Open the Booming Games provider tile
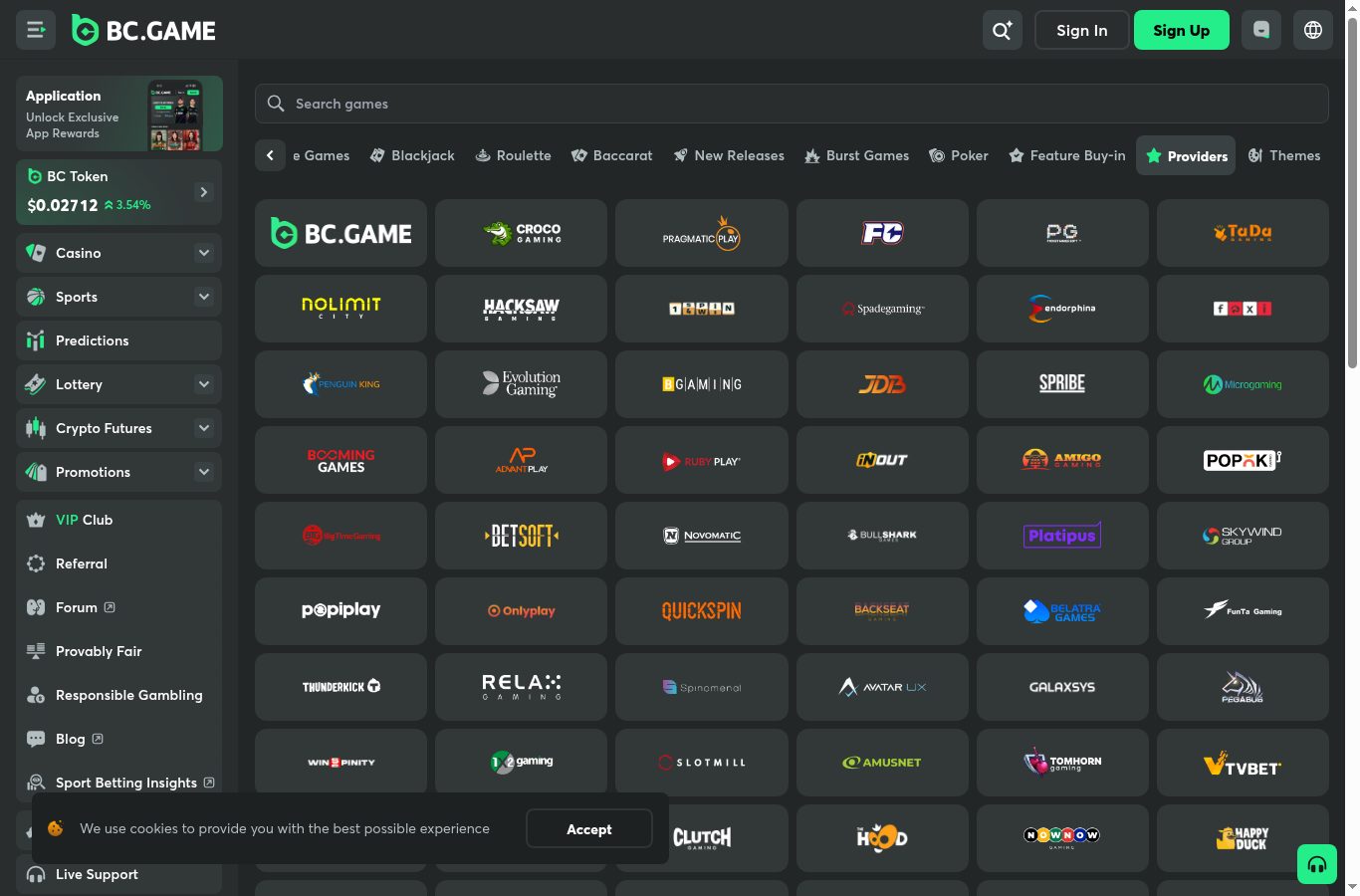The height and width of the screenshot is (896, 1360). [x=340, y=460]
